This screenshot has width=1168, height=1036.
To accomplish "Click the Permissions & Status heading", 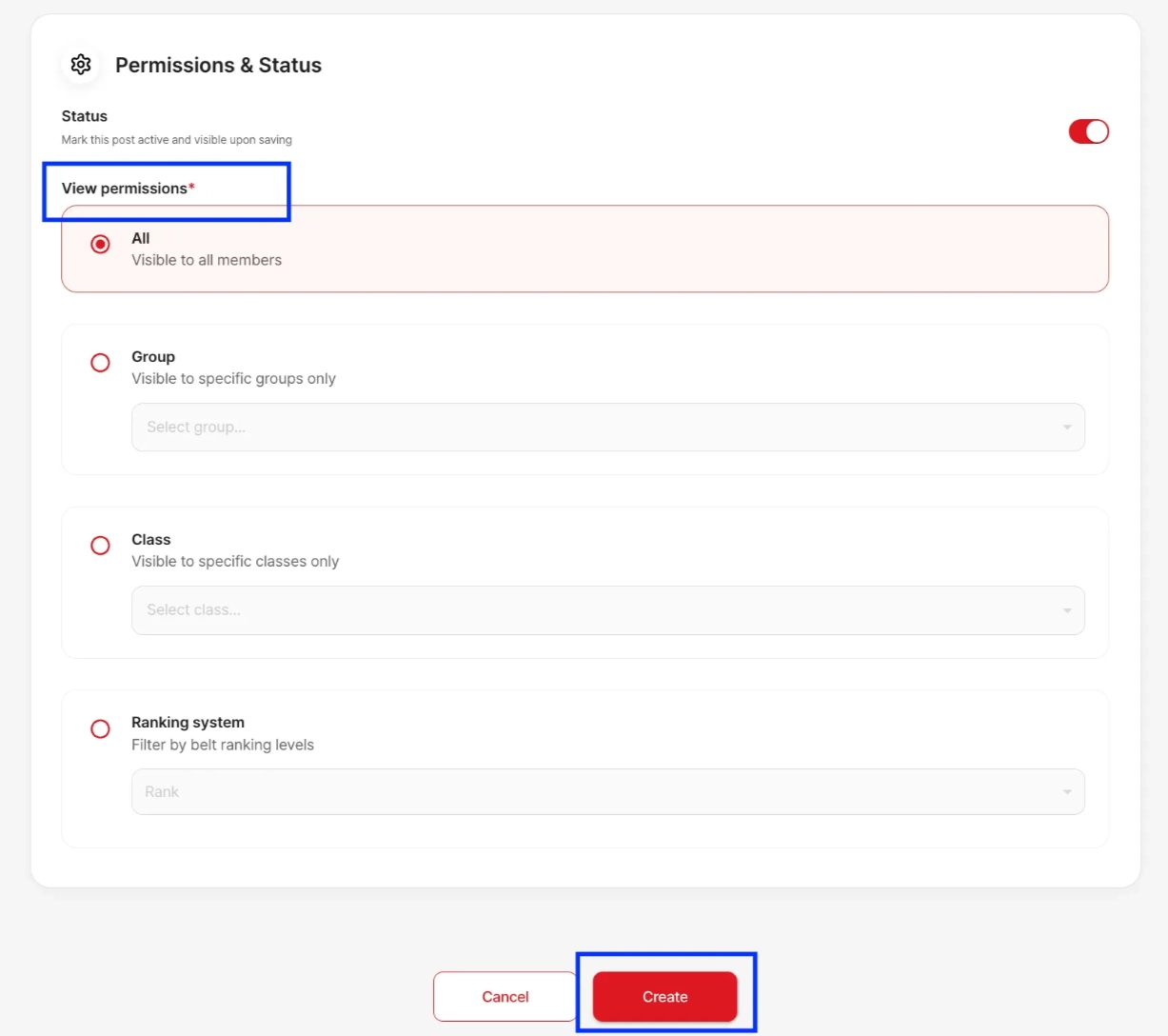I will 218,65.
